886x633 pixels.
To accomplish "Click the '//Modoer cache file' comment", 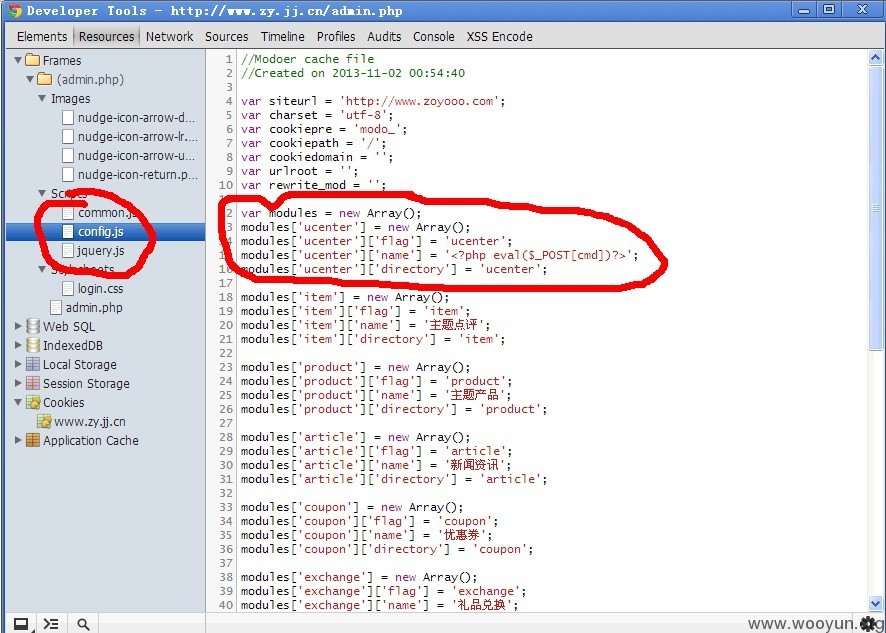I will (307, 59).
